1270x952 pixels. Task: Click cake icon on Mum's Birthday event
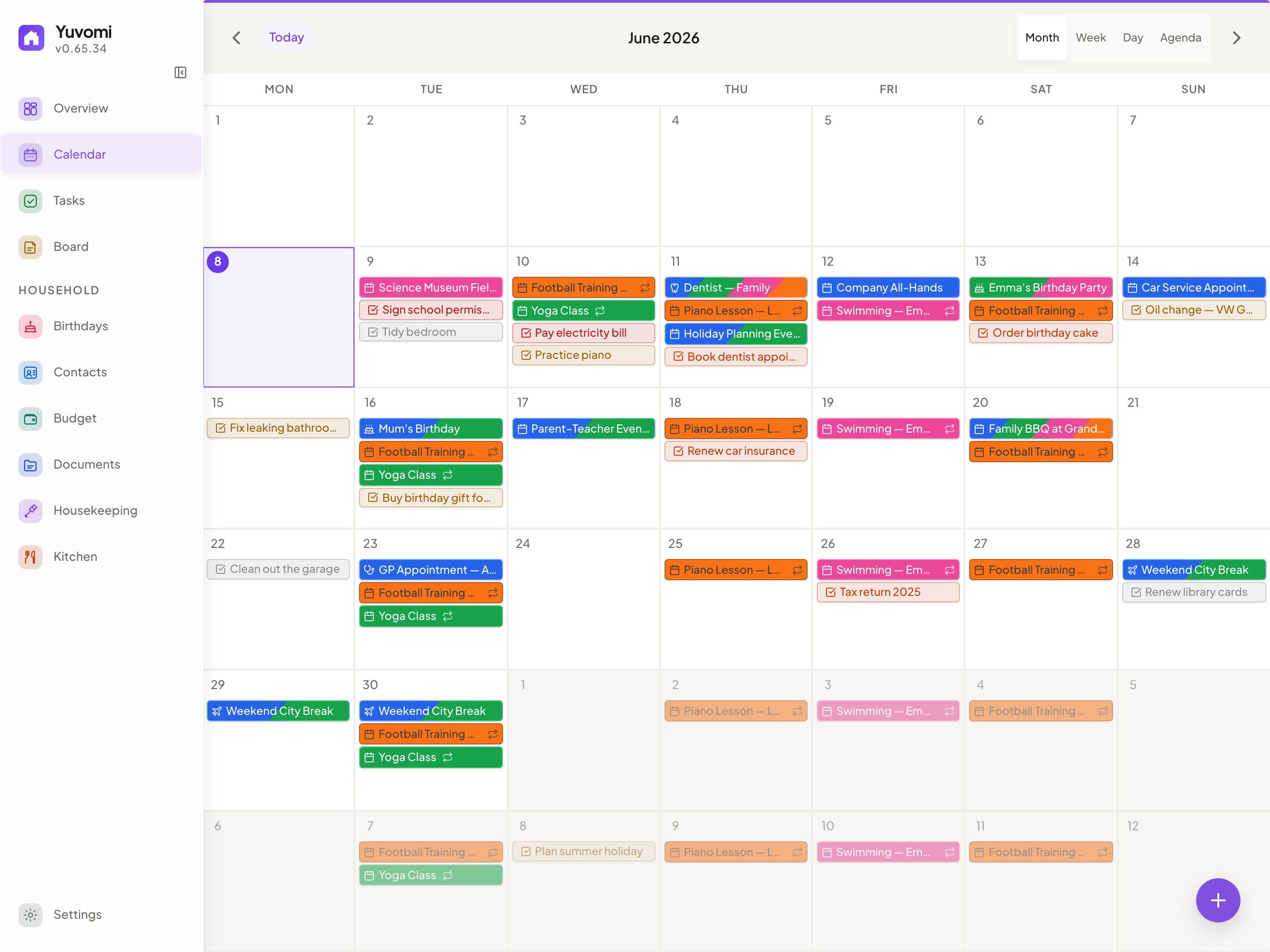pos(369,428)
